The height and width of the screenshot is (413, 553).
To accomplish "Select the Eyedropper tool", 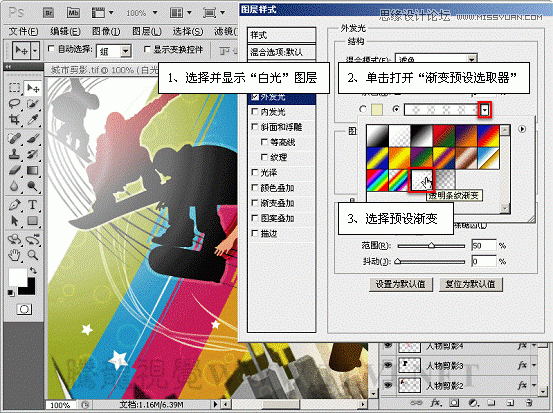I will click(x=32, y=120).
